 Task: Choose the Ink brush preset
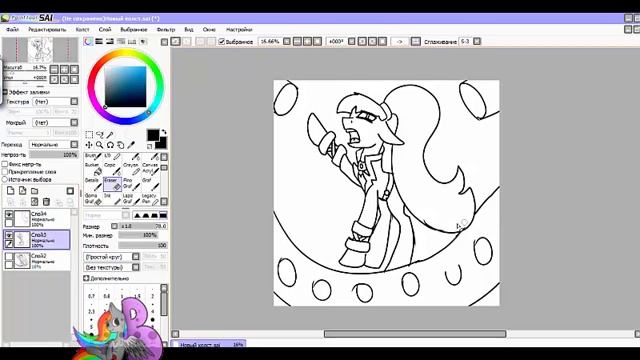[112, 199]
